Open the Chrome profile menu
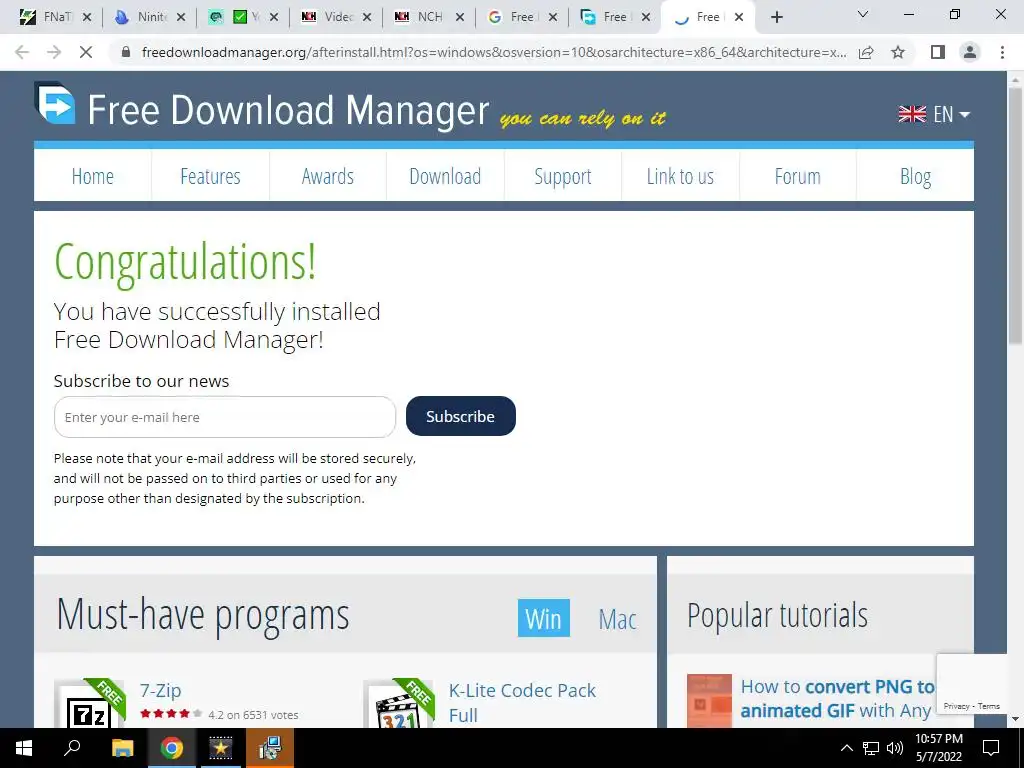Image resolution: width=1024 pixels, height=768 pixels. tap(970, 52)
